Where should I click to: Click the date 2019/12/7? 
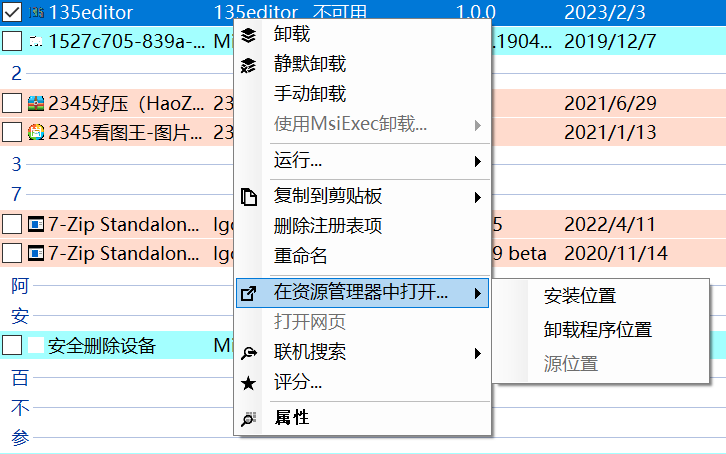click(610, 42)
